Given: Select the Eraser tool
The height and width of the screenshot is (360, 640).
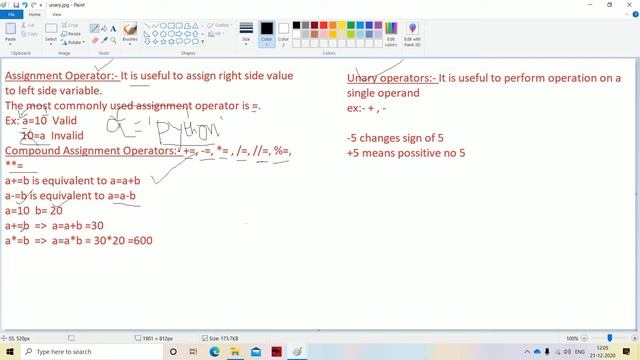Looking at the screenshot, I should 95,40.
